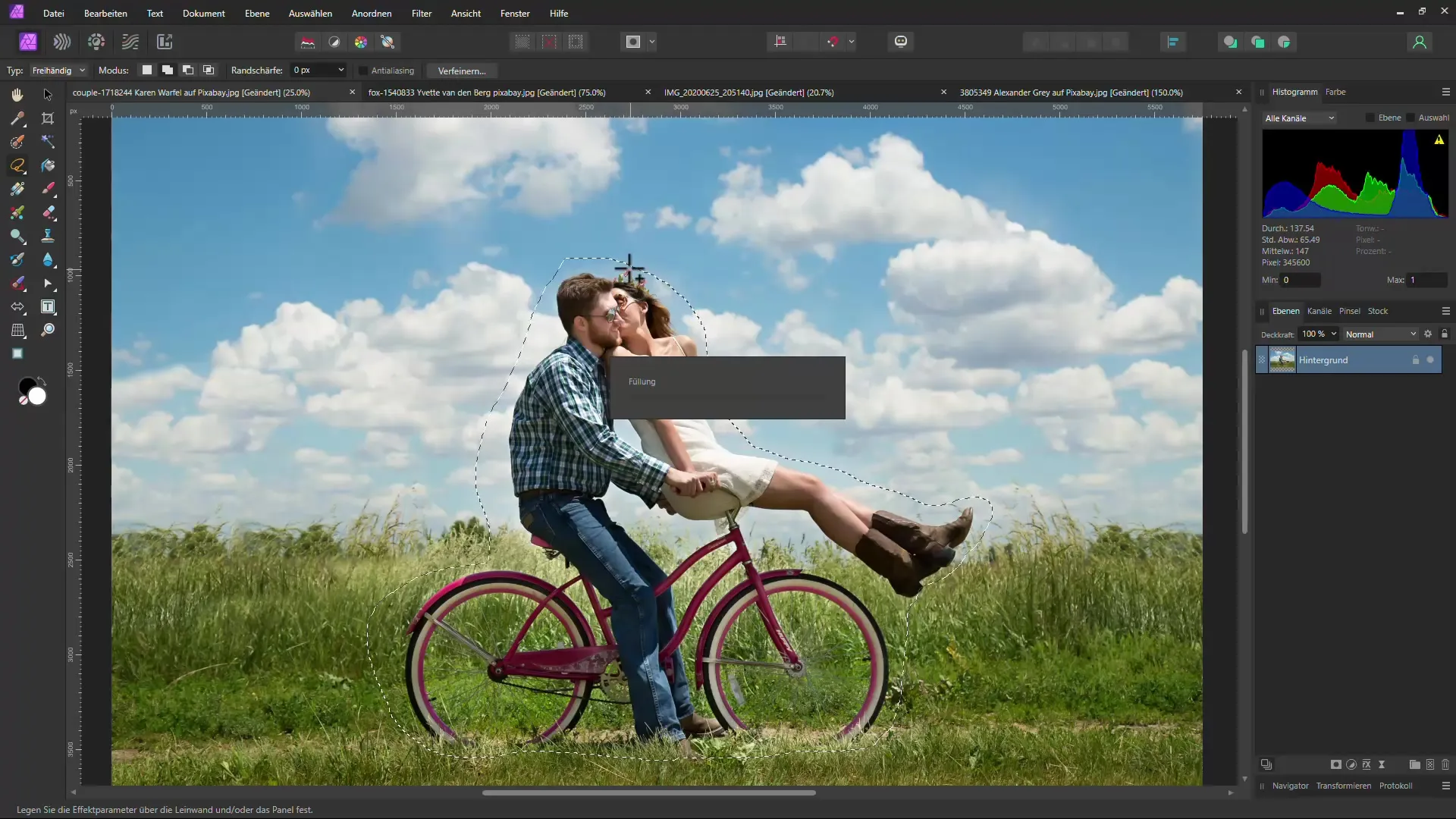Image resolution: width=1456 pixels, height=819 pixels.
Task: Open the Typ Freihändig dropdown
Action: (x=58, y=71)
